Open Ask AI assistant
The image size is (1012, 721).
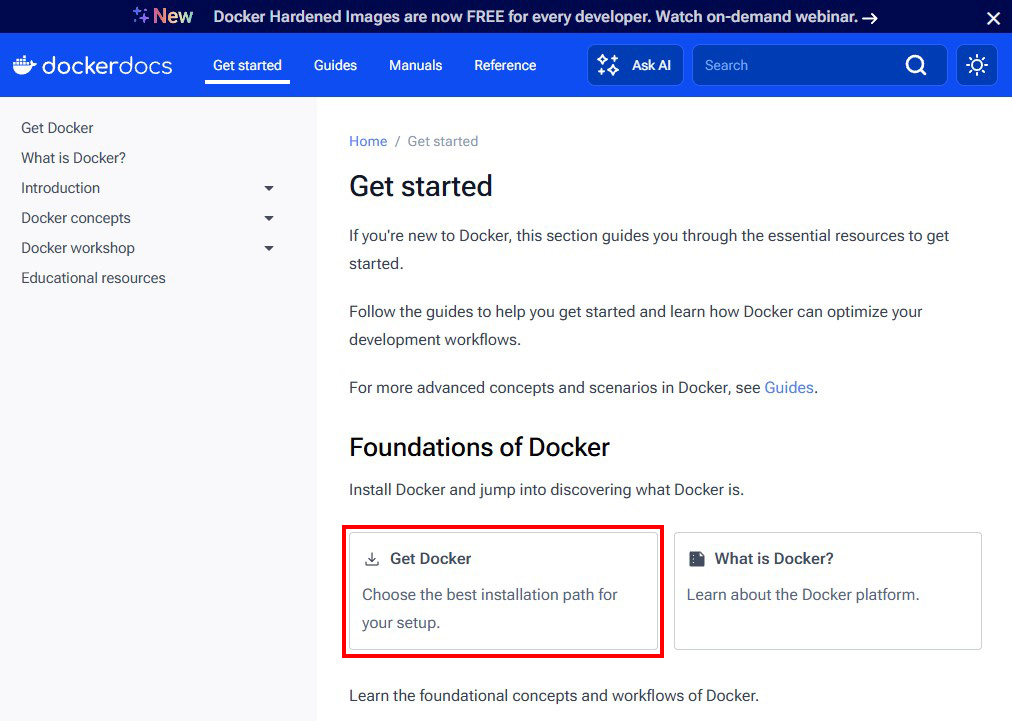coord(635,64)
